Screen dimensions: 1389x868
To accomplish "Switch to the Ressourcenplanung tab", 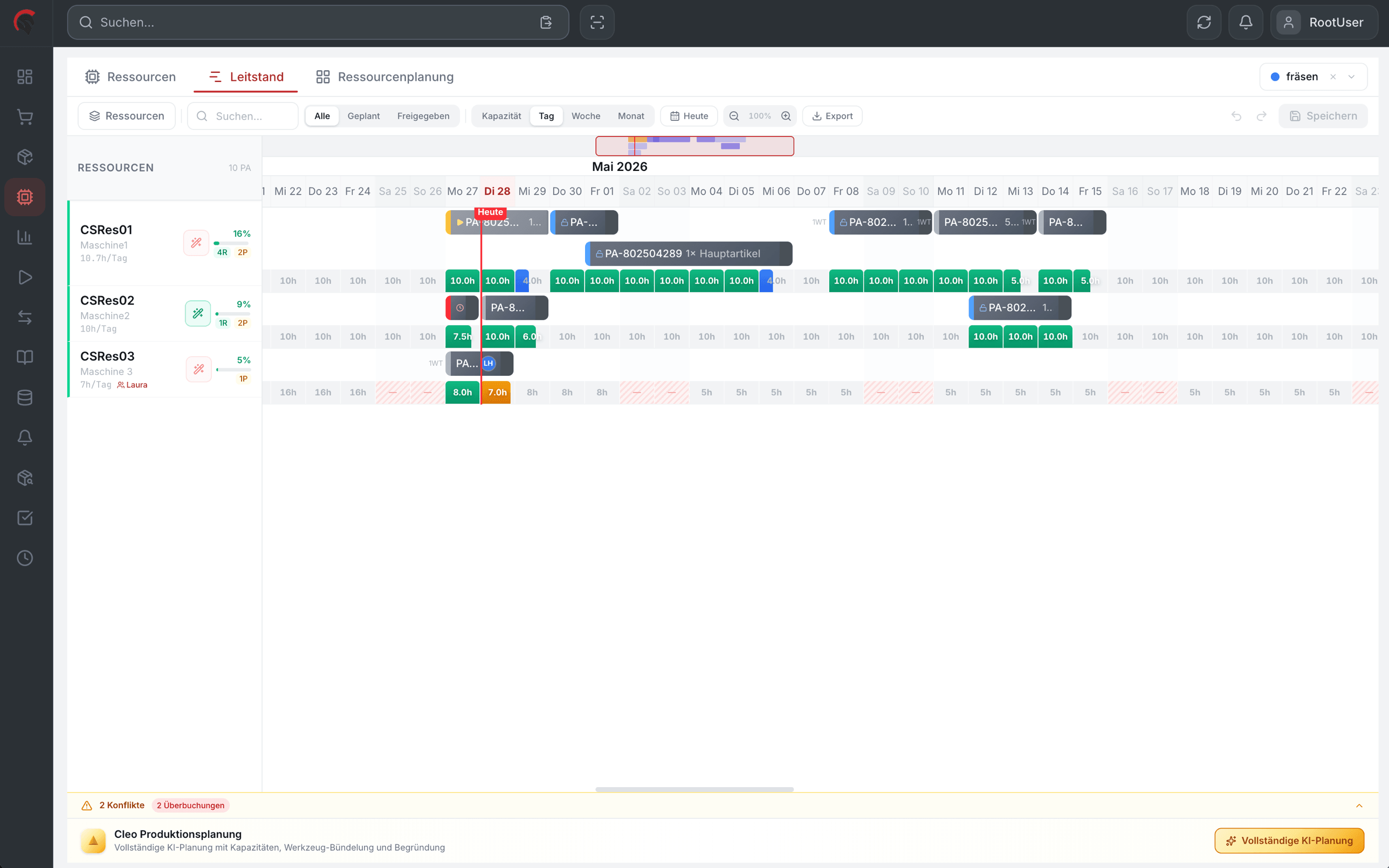I will pyautogui.click(x=384, y=77).
